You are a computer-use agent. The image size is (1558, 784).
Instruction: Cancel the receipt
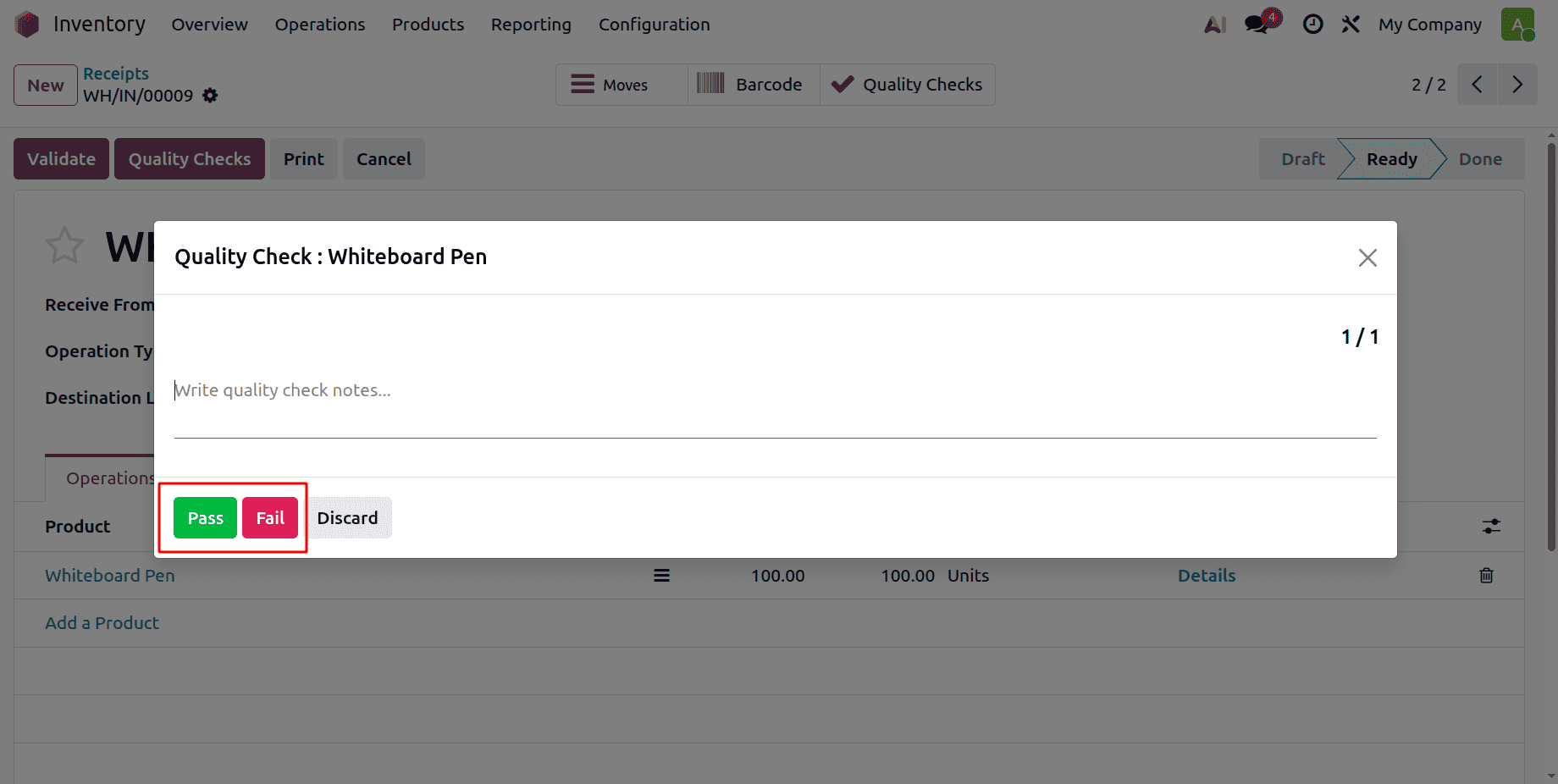(x=384, y=159)
